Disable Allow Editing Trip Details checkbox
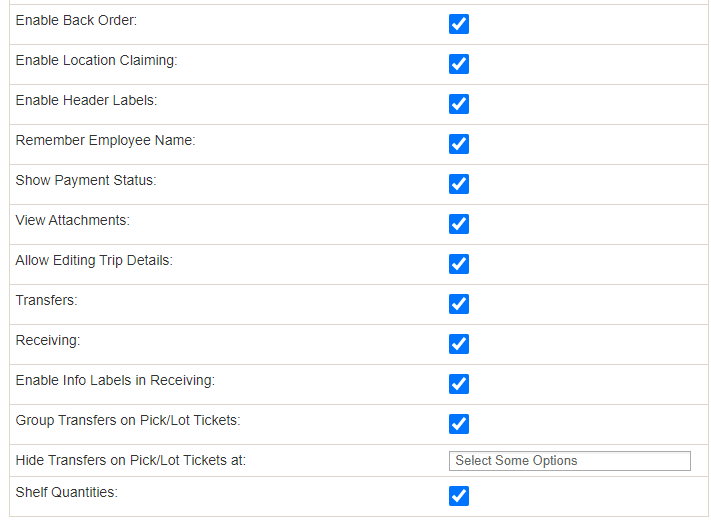This screenshot has width=711, height=520. click(x=458, y=264)
